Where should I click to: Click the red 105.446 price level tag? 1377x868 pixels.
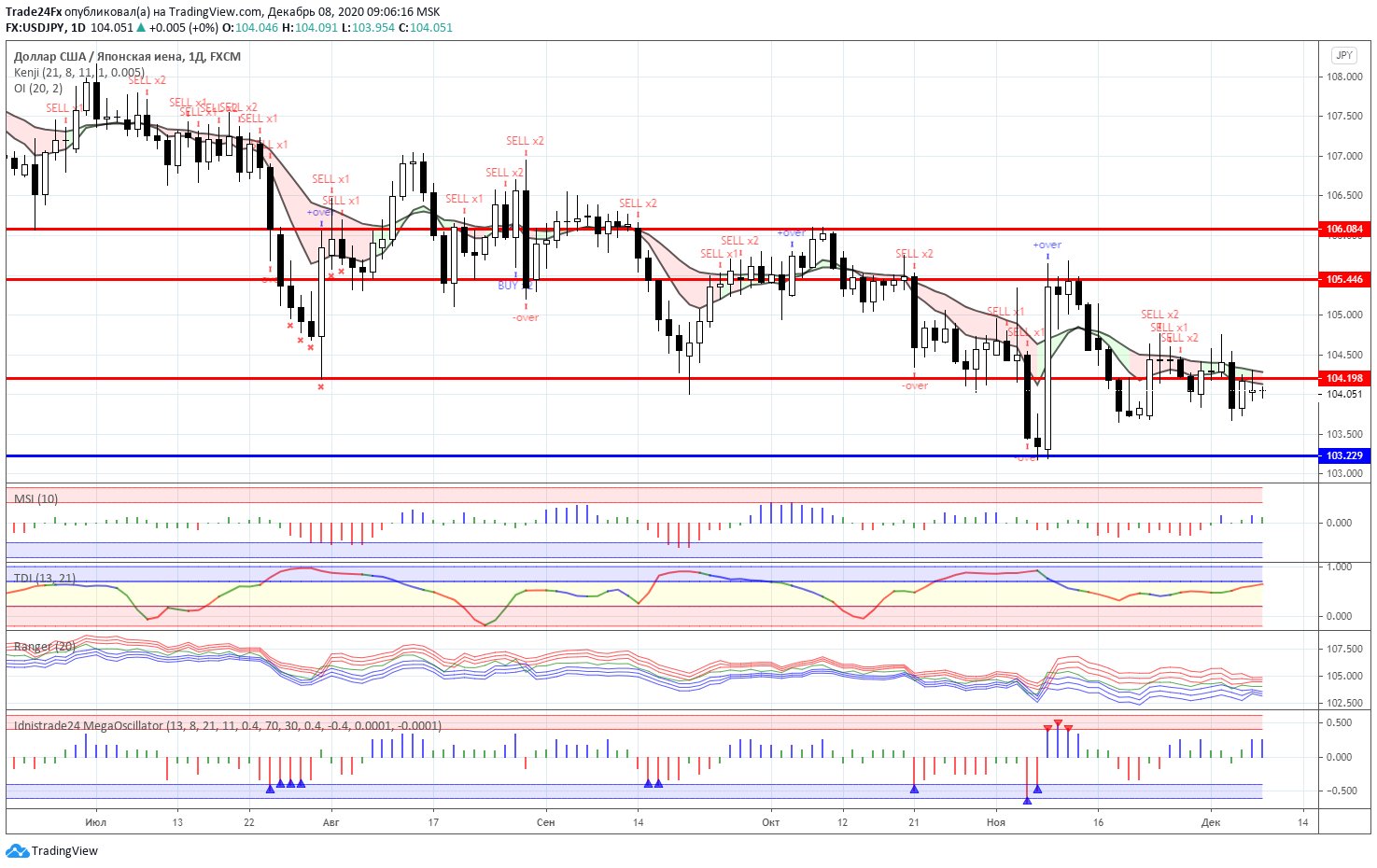(1344, 279)
